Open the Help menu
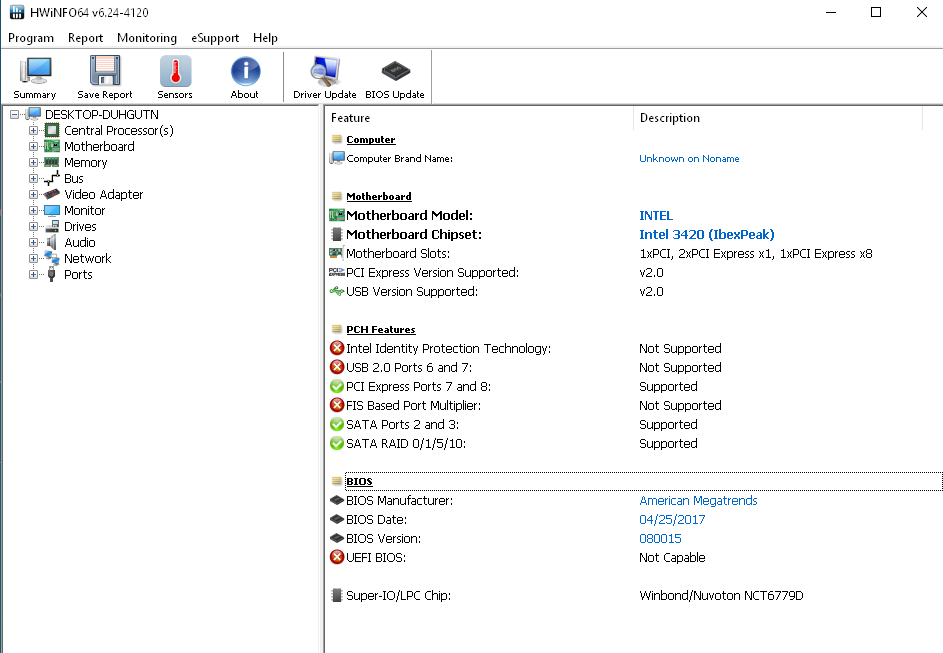The height and width of the screenshot is (653, 943). coord(265,38)
